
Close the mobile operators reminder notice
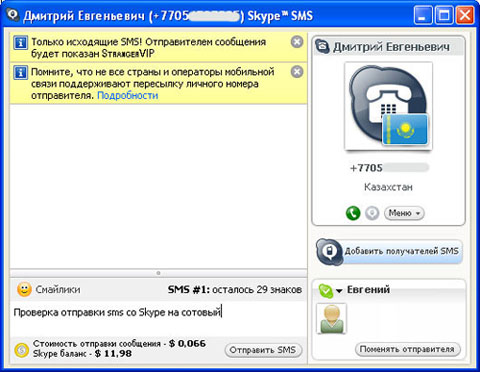click(x=297, y=72)
